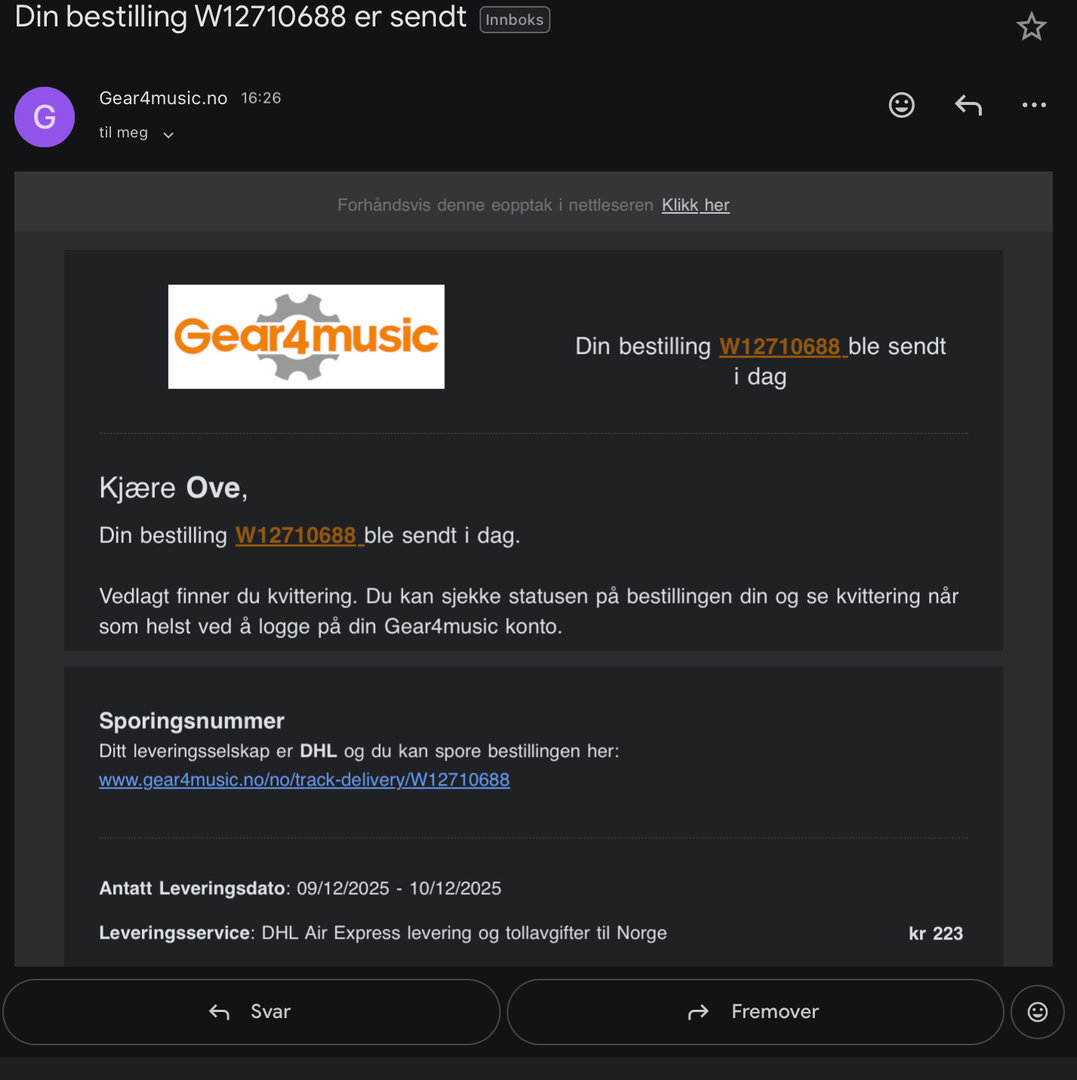
Task: Click the 16:26 timestamp
Action: click(x=261, y=98)
